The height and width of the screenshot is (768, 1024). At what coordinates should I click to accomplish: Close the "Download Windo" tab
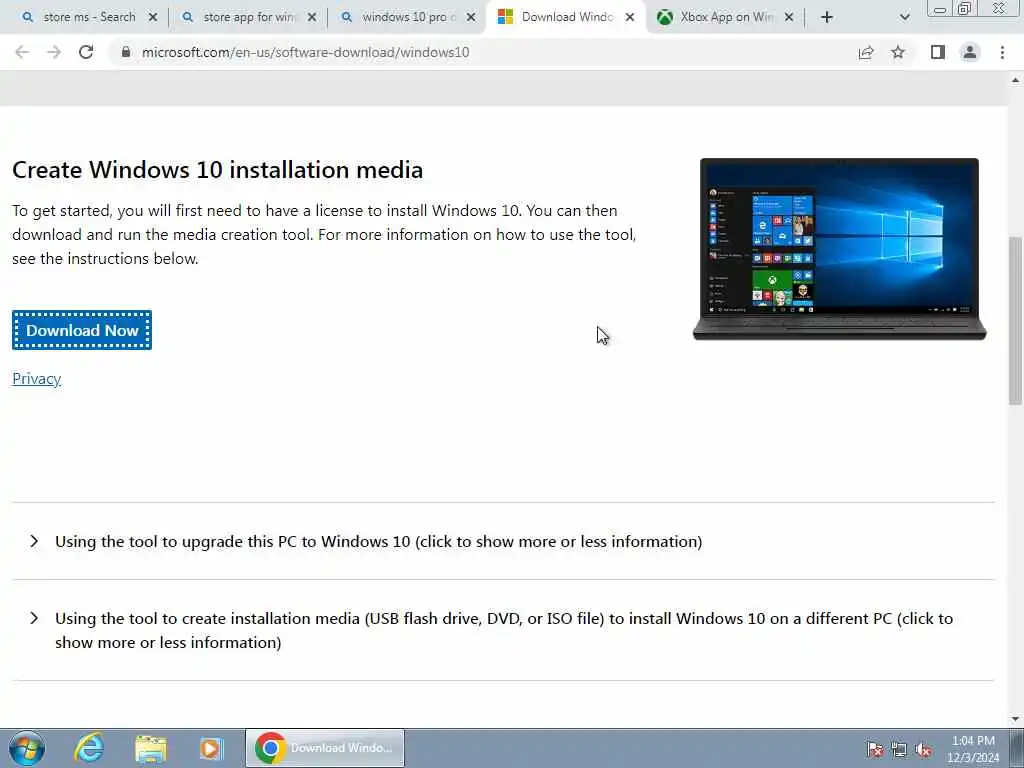point(630,18)
